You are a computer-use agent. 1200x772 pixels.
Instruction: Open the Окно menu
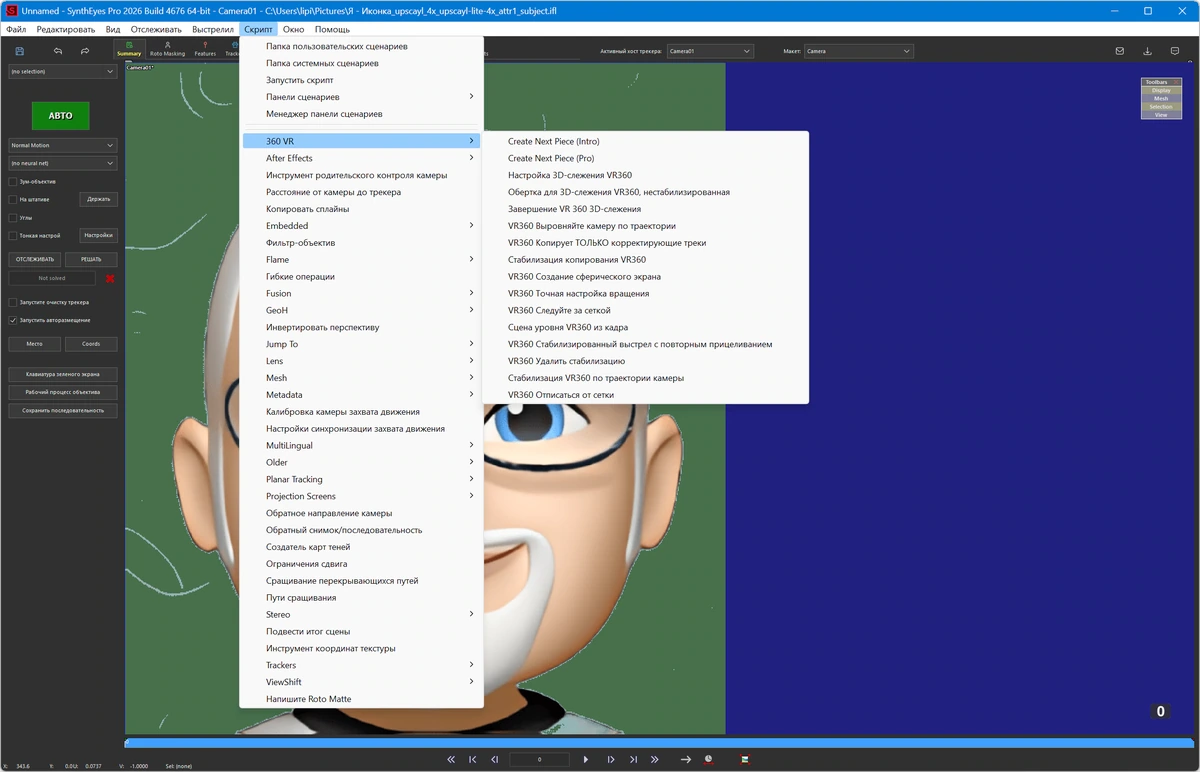(x=293, y=29)
